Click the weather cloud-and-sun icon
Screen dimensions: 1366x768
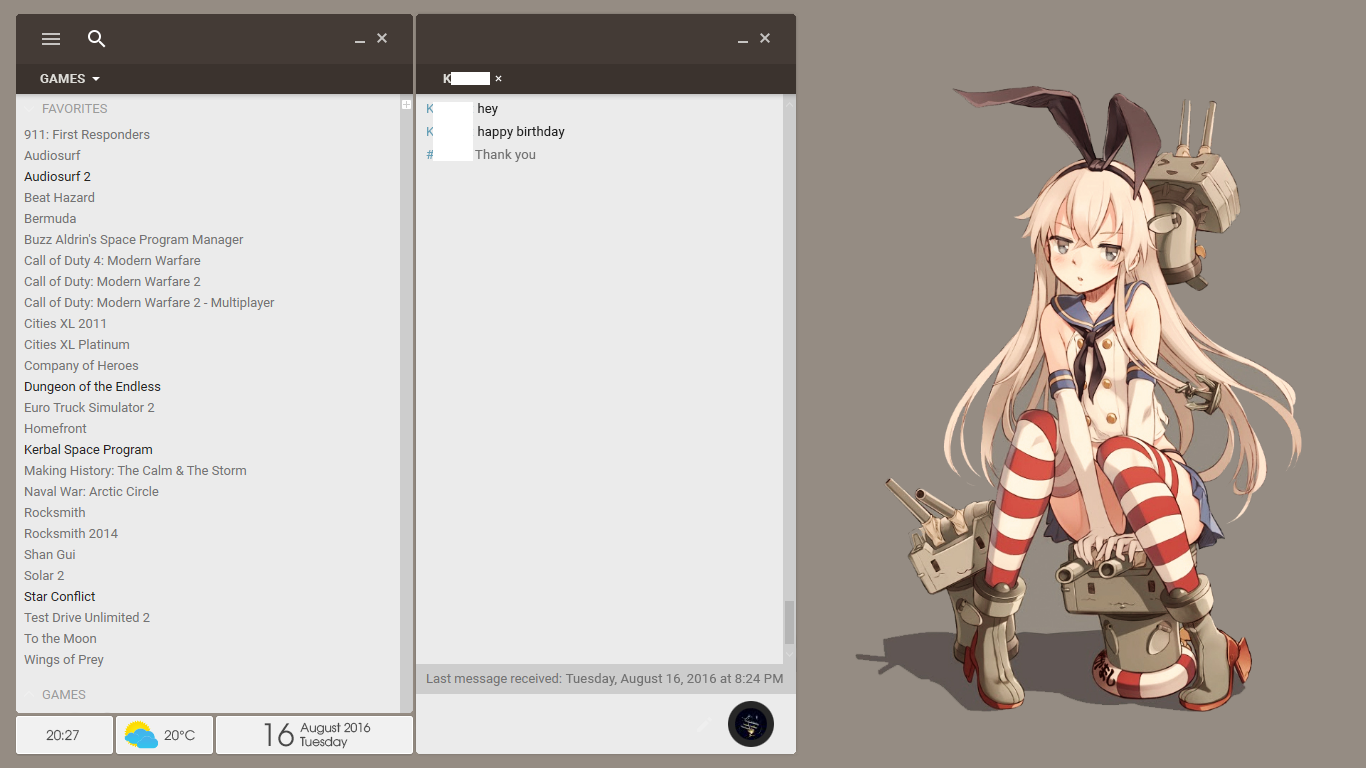(141, 736)
